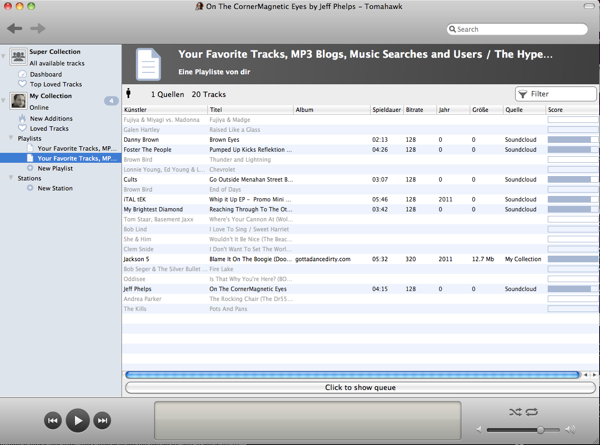Click the Search box
The image size is (600, 445).
pos(517,29)
